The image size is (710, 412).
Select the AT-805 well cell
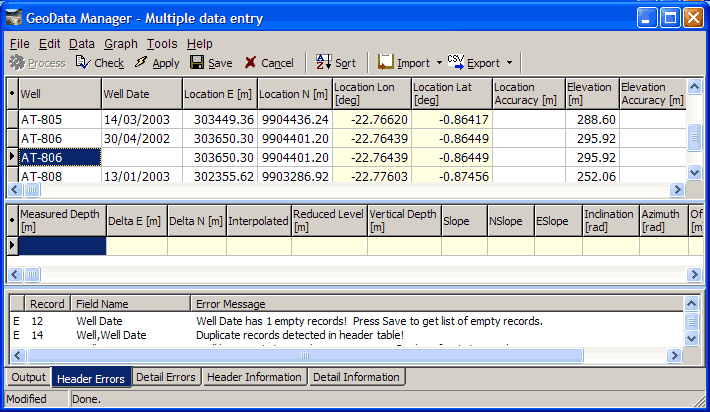[x=60, y=120]
